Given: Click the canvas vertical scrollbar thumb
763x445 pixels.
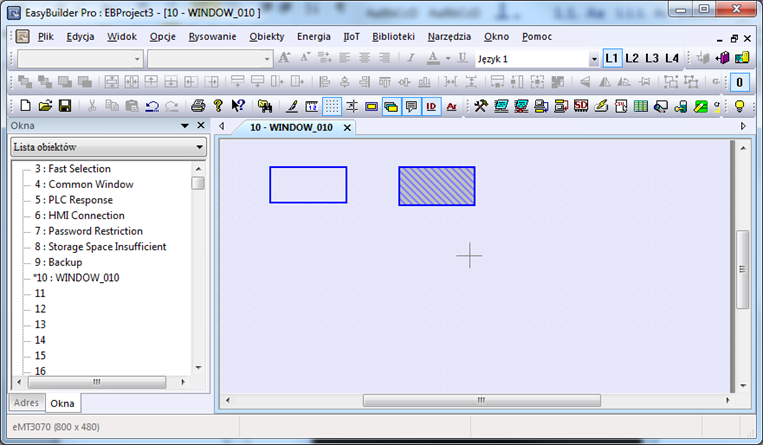Looking at the screenshot, I should tap(742, 269).
